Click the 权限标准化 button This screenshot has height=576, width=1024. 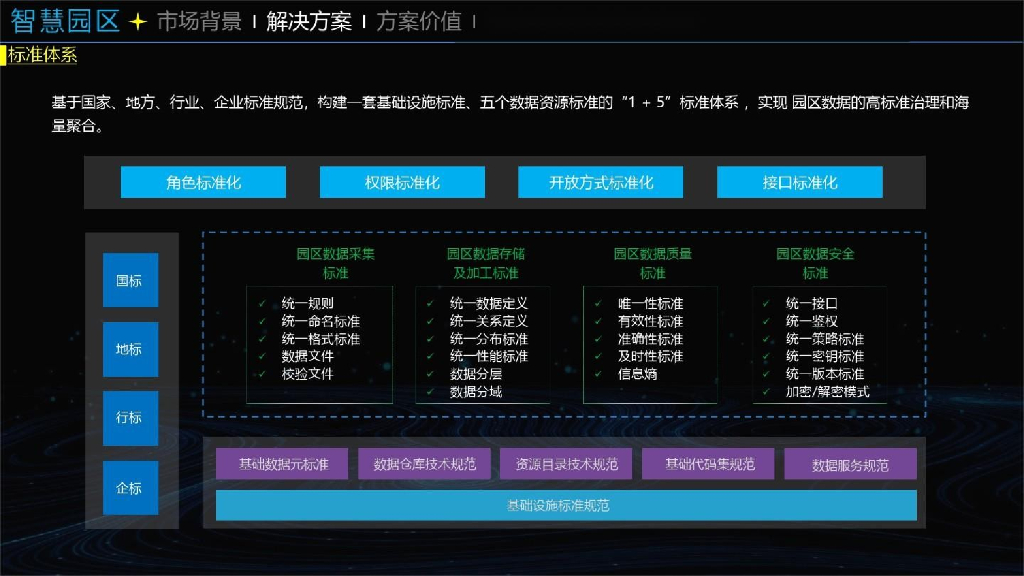(400, 181)
